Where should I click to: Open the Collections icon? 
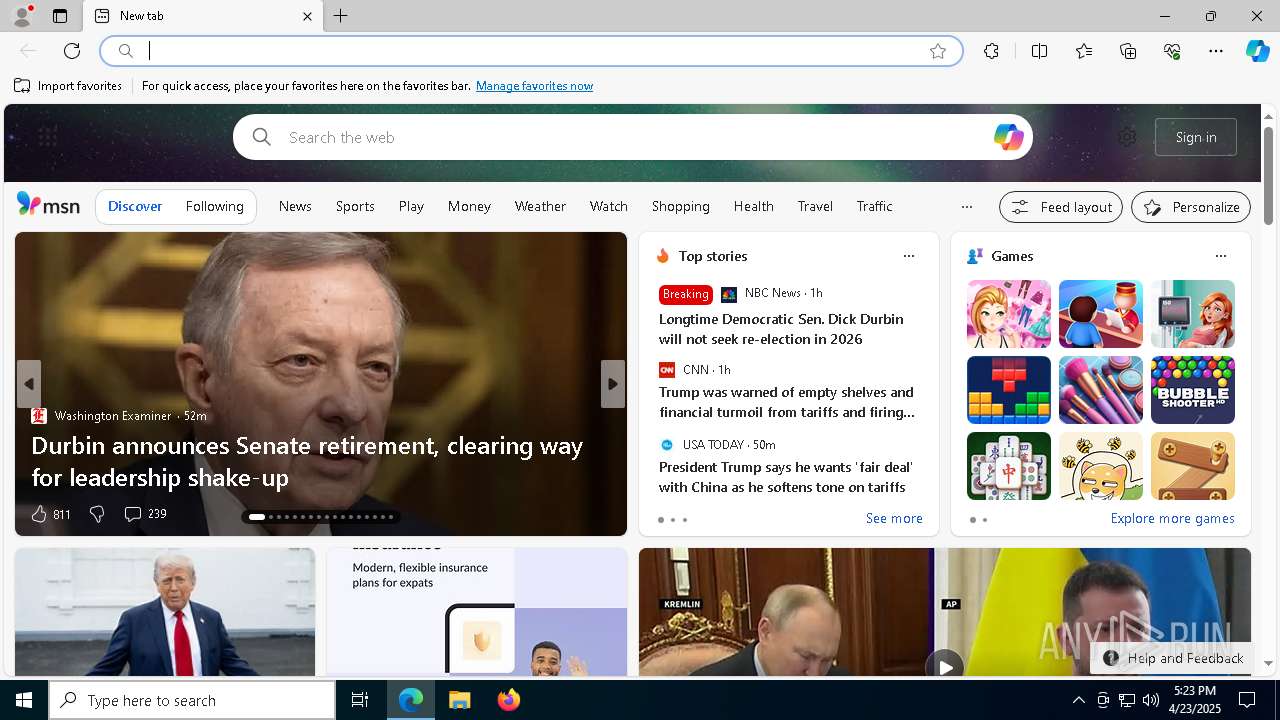click(1128, 51)
